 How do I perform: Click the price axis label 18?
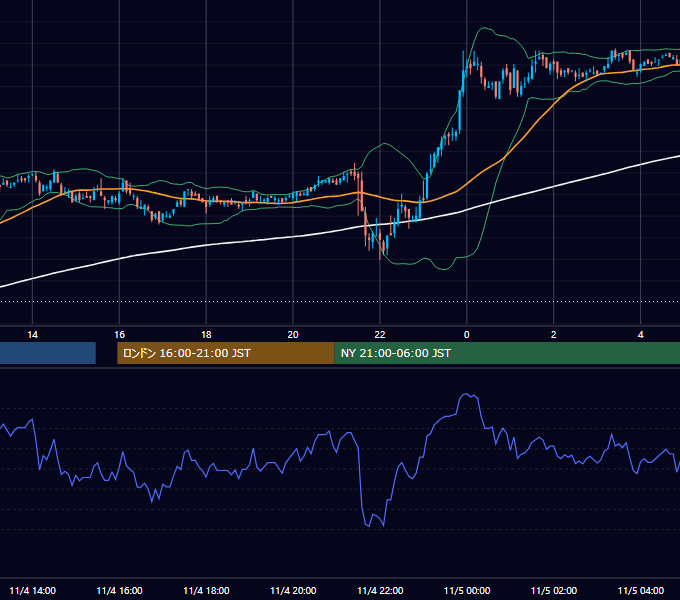pos(206,334)
